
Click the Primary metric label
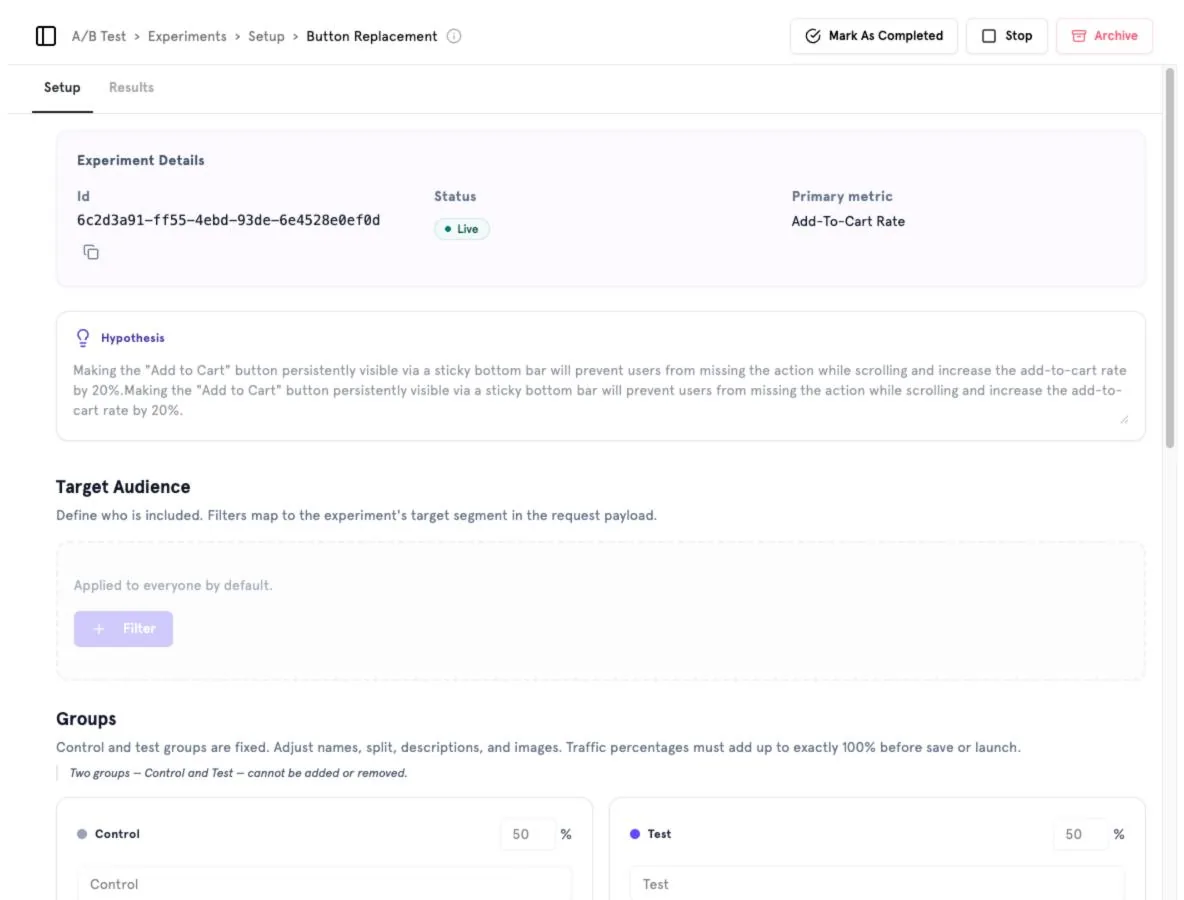(842, 196)
